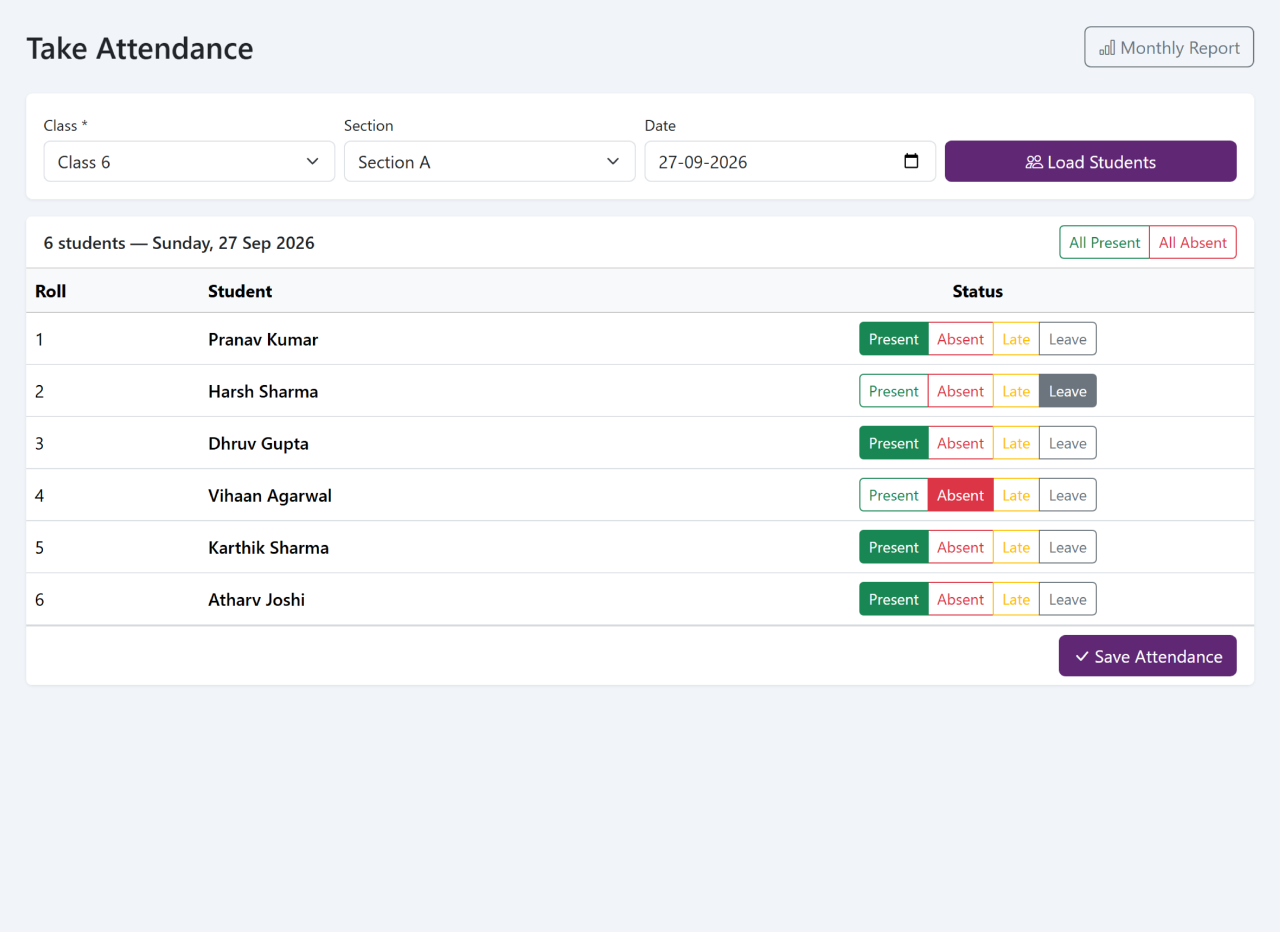Set Harsh Sharma's status to Late

[1016, 391]
